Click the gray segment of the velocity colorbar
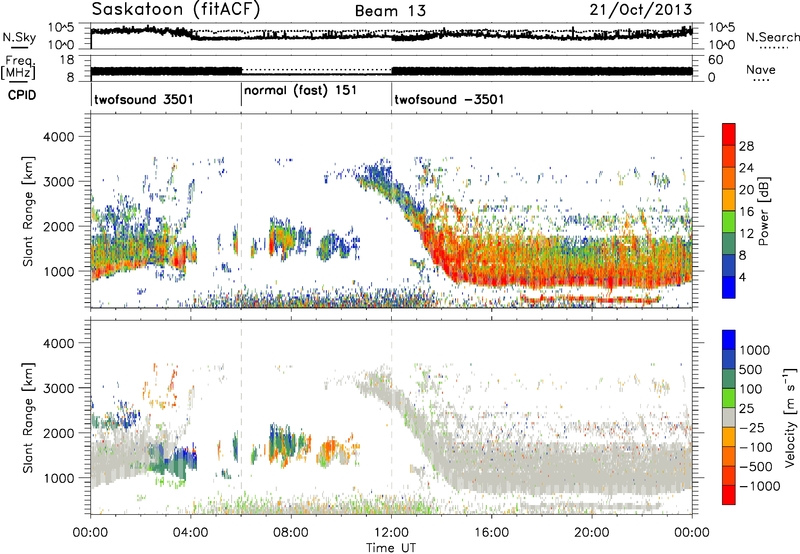This screenshot has height=554, width=800. coord(729,417)
